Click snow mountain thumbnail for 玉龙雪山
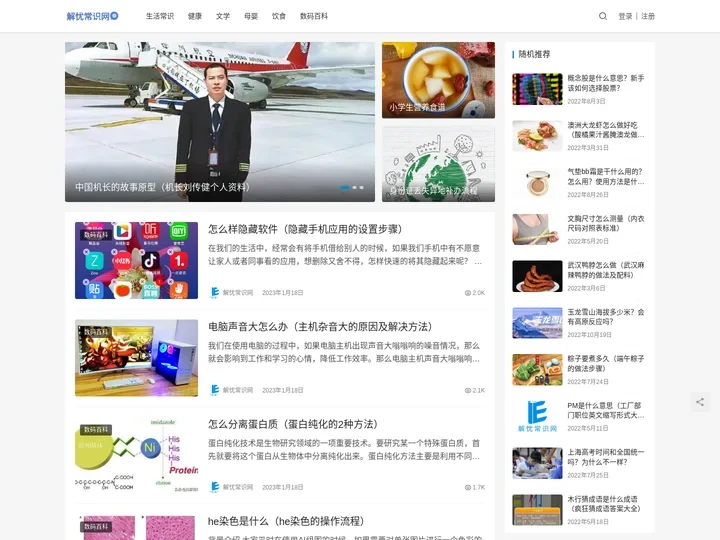 537,323
